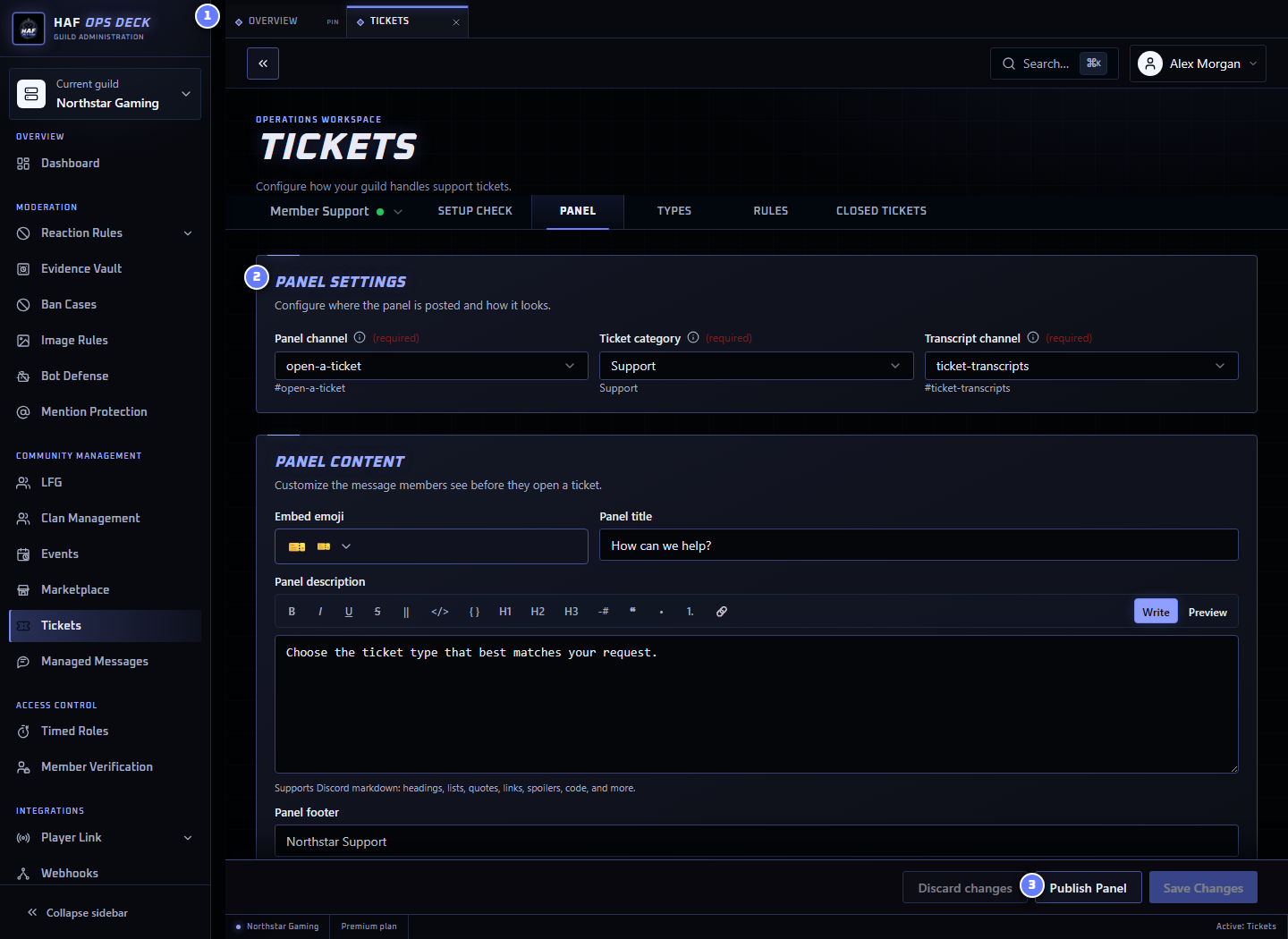Open Dashboard in sidebar
The height and width of the screenshot is (939, 1288).
tap(105, 163)
